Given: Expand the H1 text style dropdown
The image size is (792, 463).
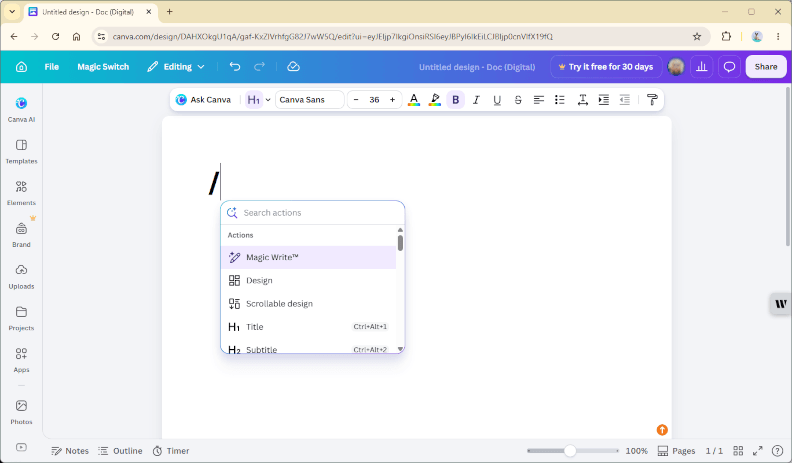Looking at the screenshot, I should click(268, 99).
